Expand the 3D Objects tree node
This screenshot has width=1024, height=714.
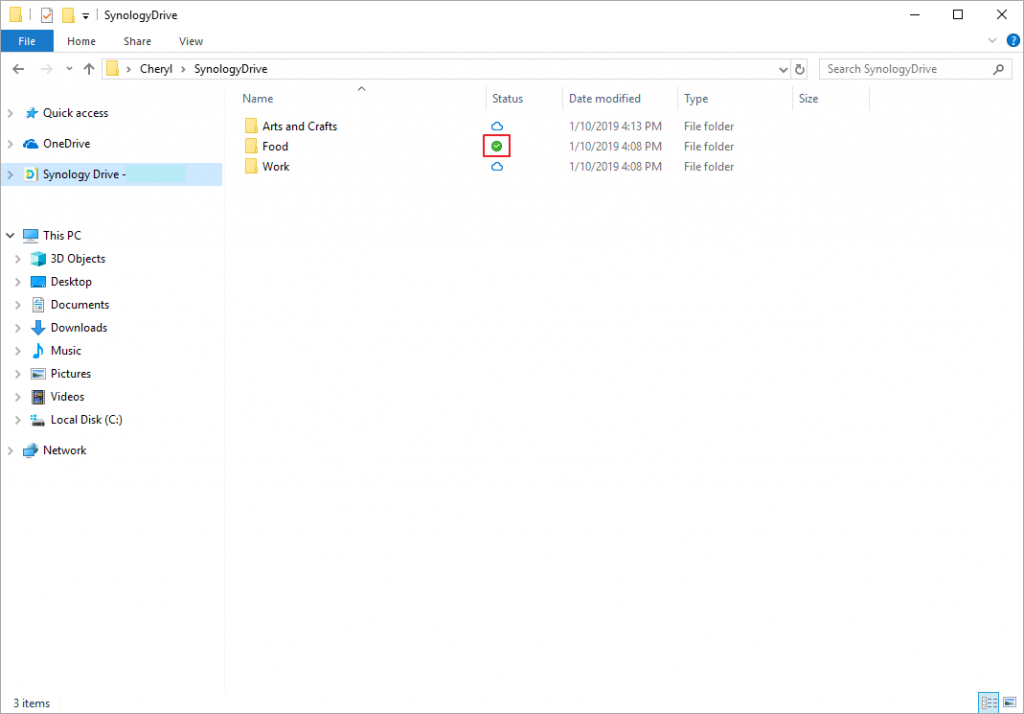point(18,259)
